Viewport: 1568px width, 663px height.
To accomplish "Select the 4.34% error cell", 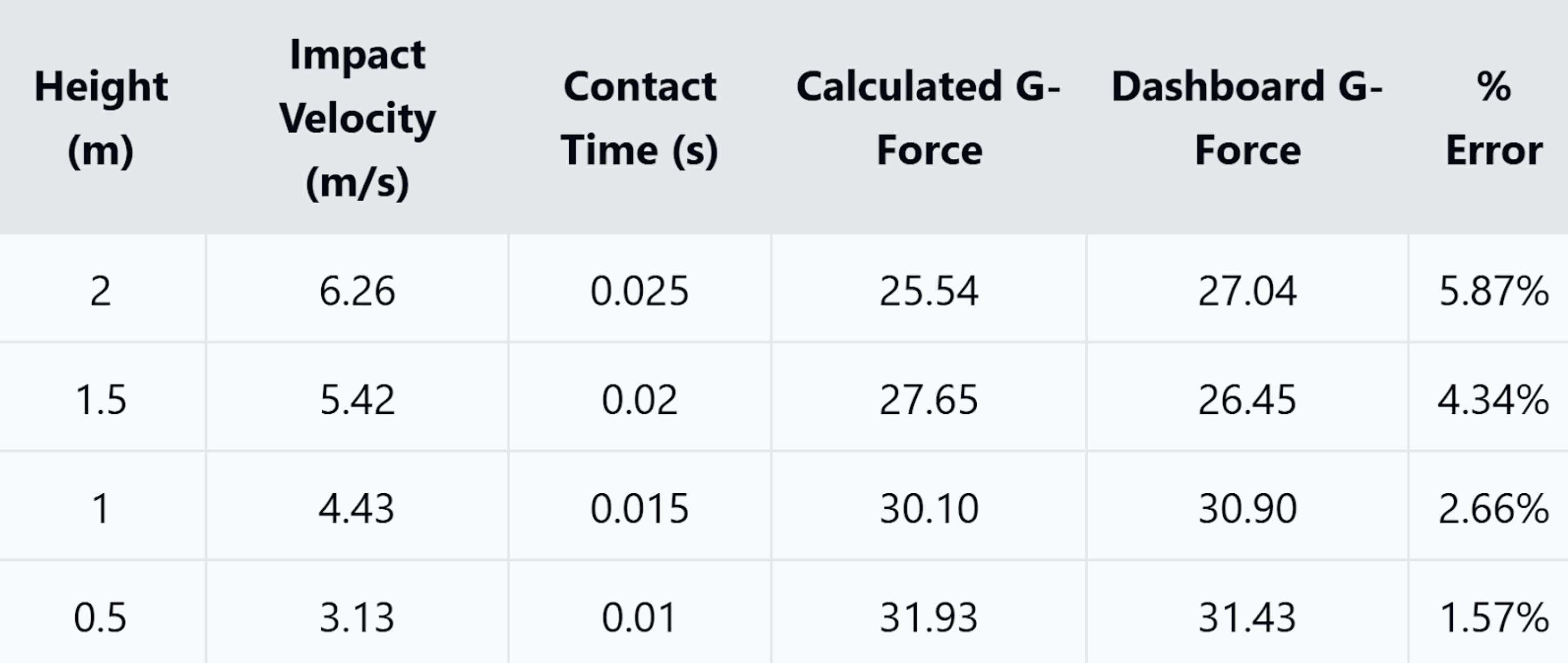I will pyautogui.click(x=1494, y=400).
